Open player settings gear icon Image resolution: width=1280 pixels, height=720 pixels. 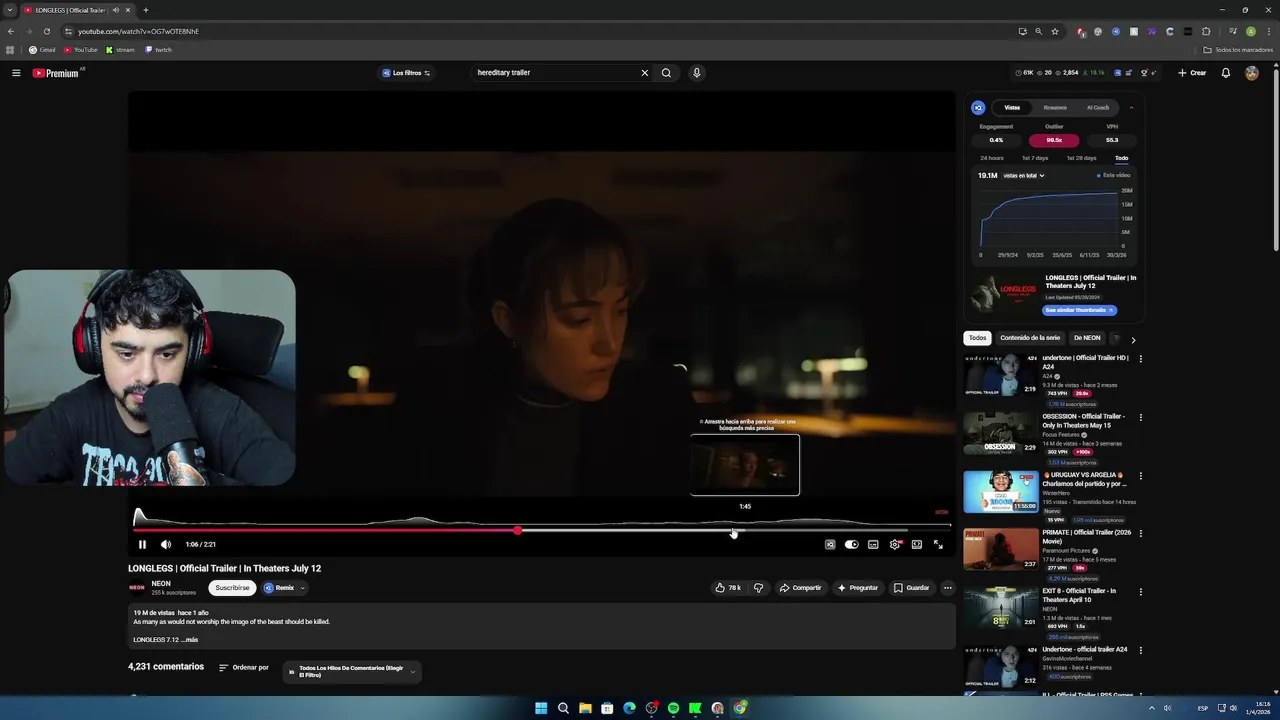click(x=895, y=544)
